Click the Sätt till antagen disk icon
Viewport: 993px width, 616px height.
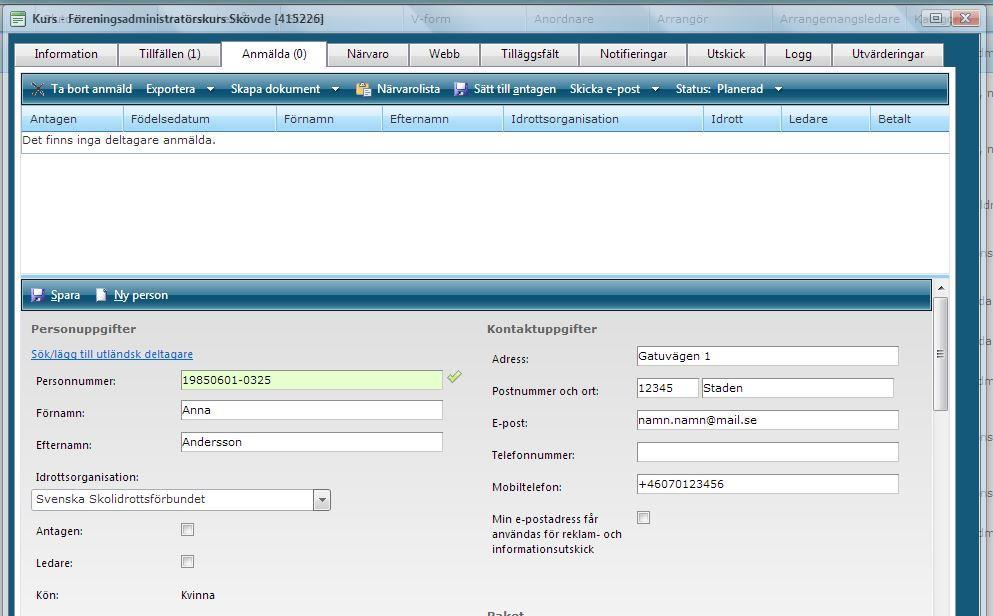460,89
